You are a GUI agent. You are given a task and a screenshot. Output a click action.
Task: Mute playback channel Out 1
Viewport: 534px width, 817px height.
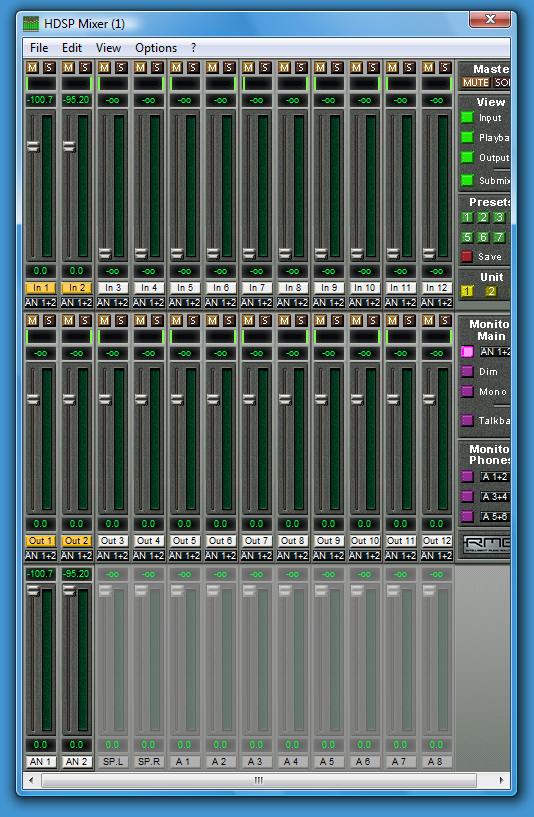(x=32, y=320)
